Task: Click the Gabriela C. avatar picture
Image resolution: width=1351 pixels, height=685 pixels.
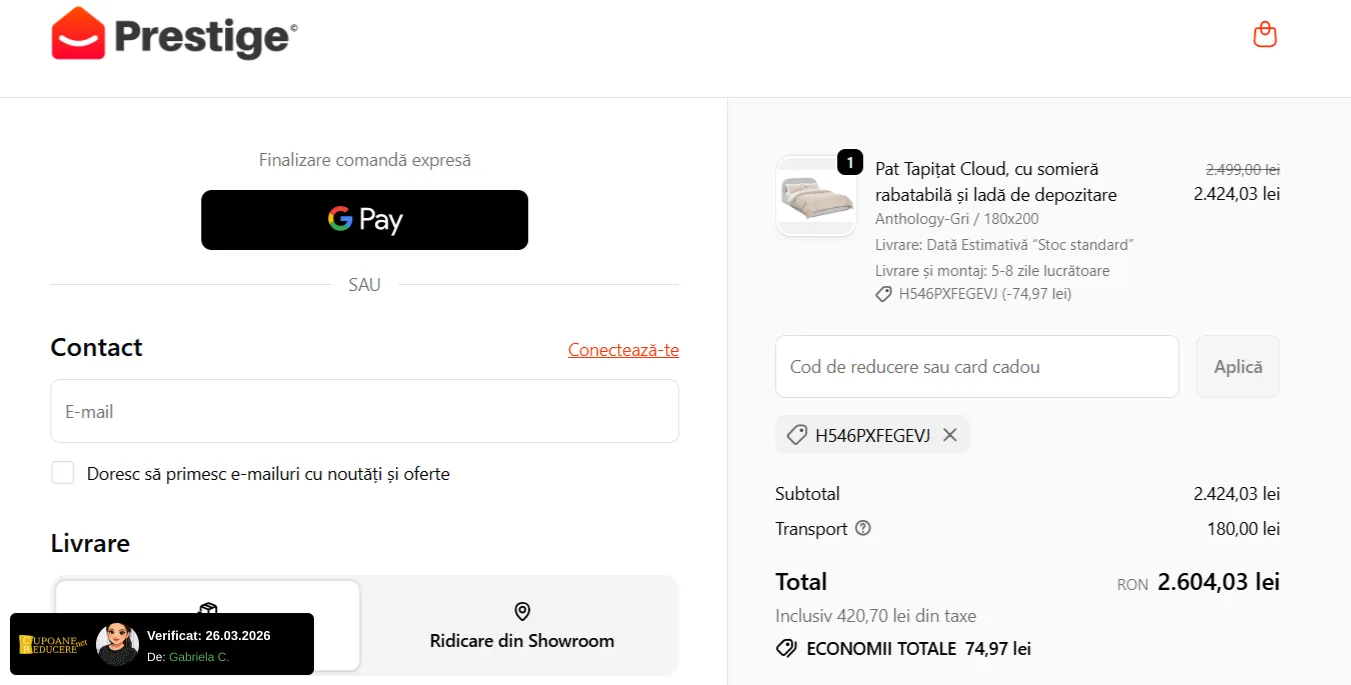Action: (x=118, y=643)
